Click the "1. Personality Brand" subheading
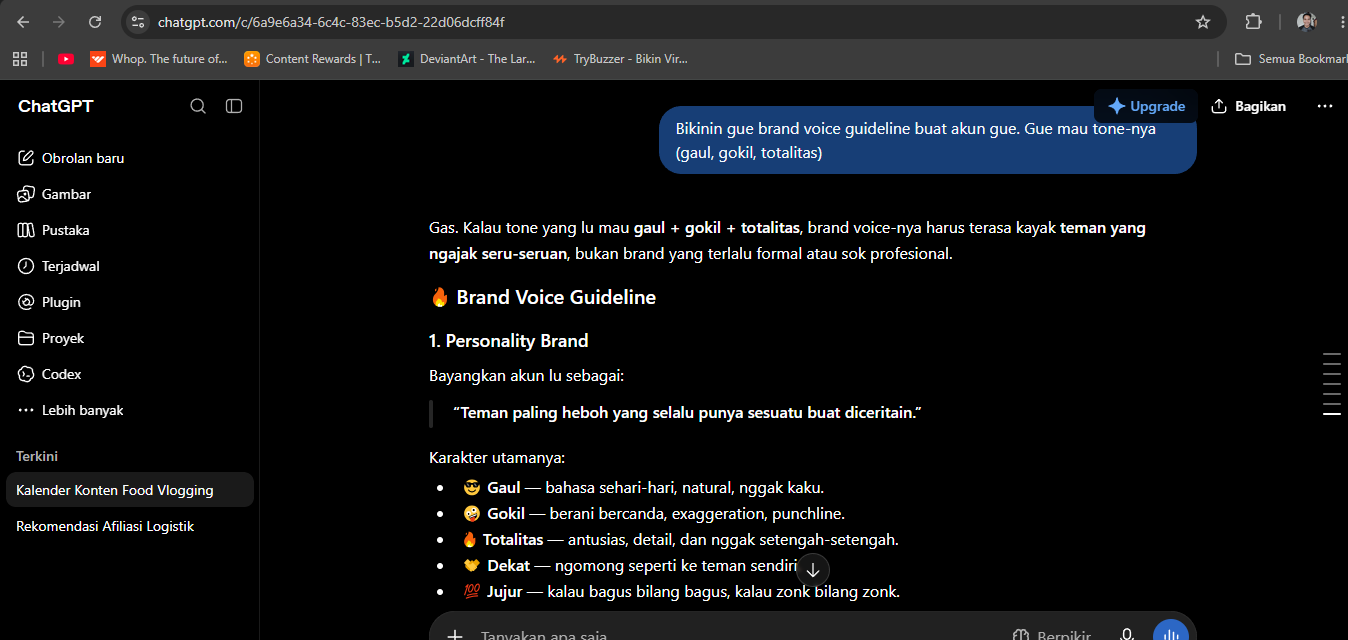This screenshot has width=1348, height=640. coord(508,341)
